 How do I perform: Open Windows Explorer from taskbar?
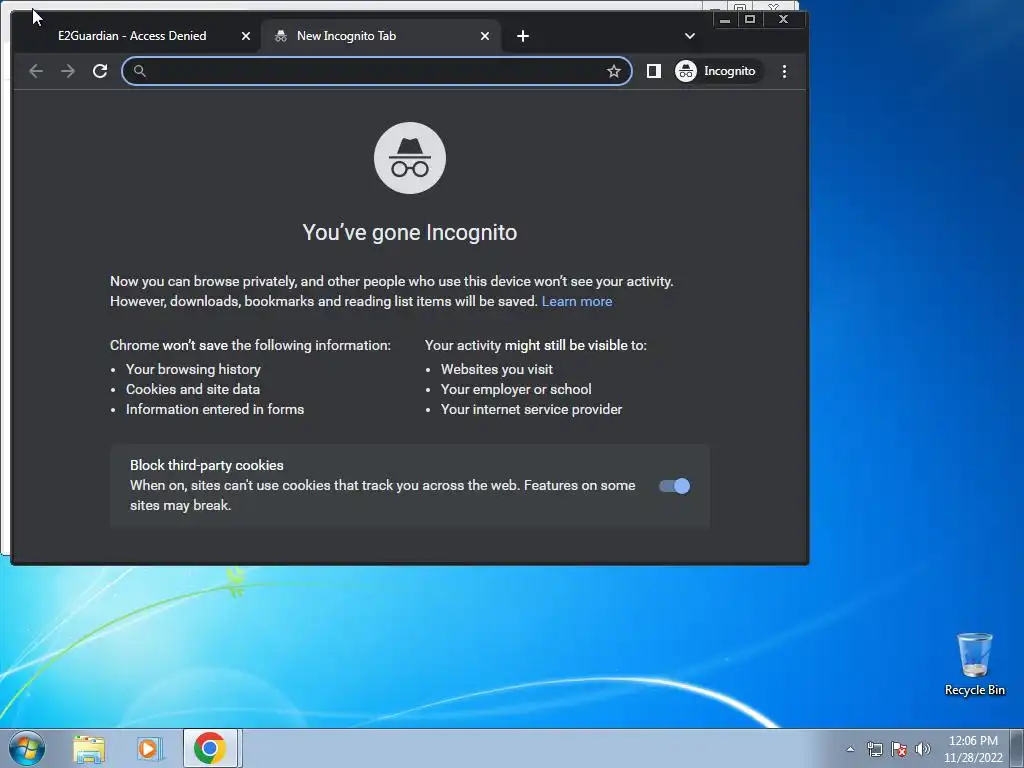tap(89, 748)
